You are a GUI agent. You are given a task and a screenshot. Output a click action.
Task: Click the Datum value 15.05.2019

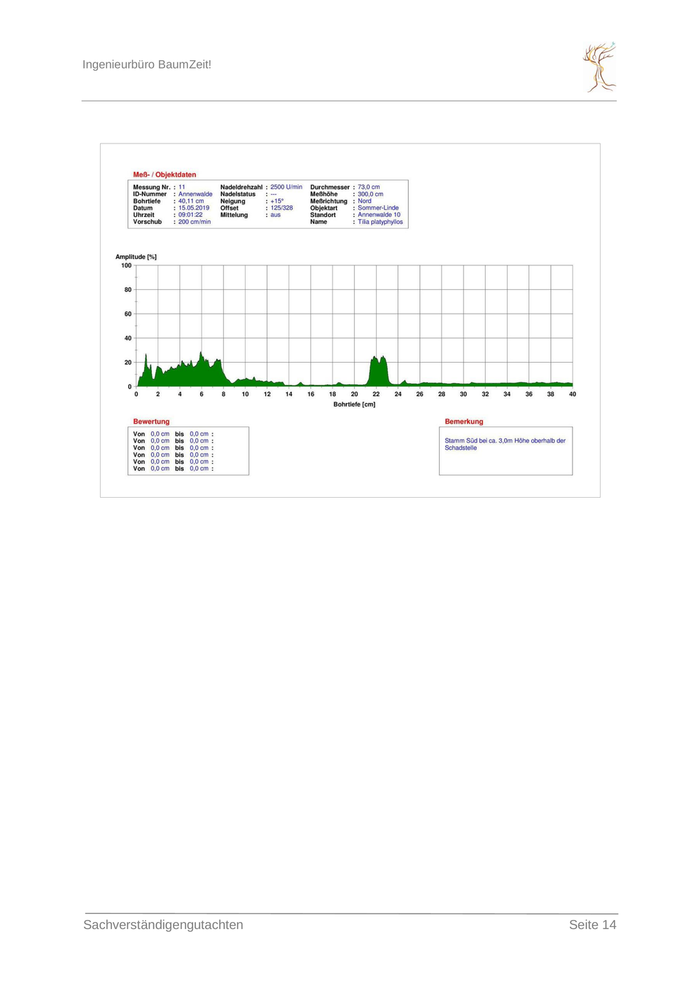click(194, 208)
